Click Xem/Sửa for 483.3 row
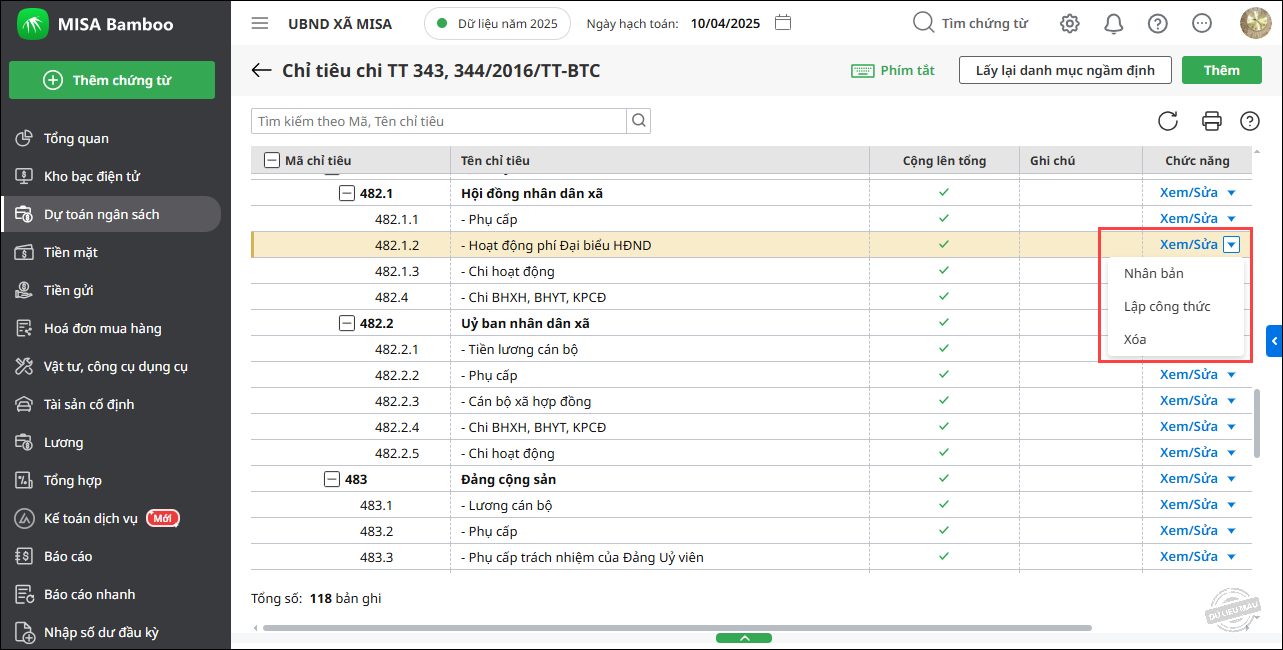This screenshot has width=1283, height=650. point(1188,556)
